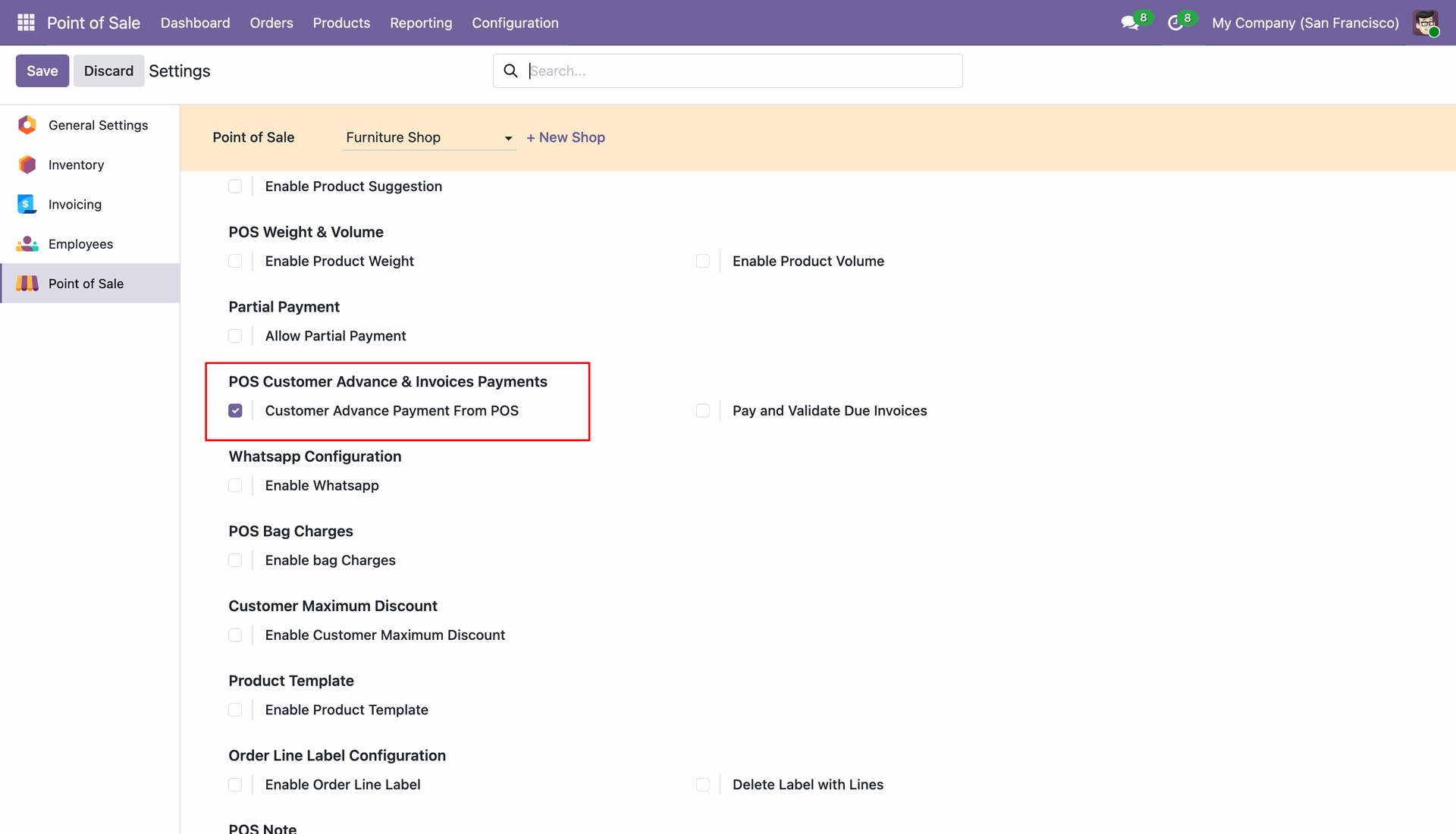Click the Settings breadcrumb title
Screen dimensions: 1456x834
(x=180, y=71)
